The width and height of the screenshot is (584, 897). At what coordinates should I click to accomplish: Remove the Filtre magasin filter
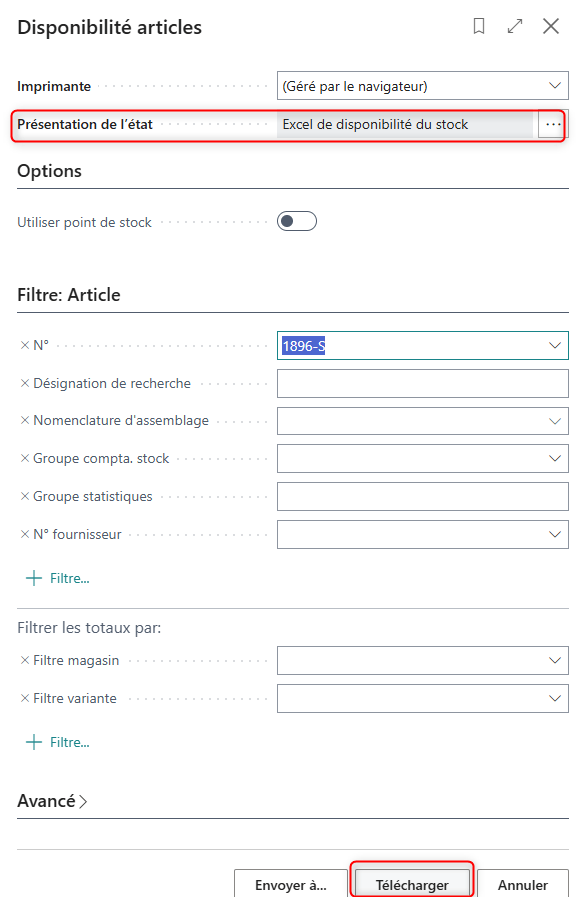[25, 660]
